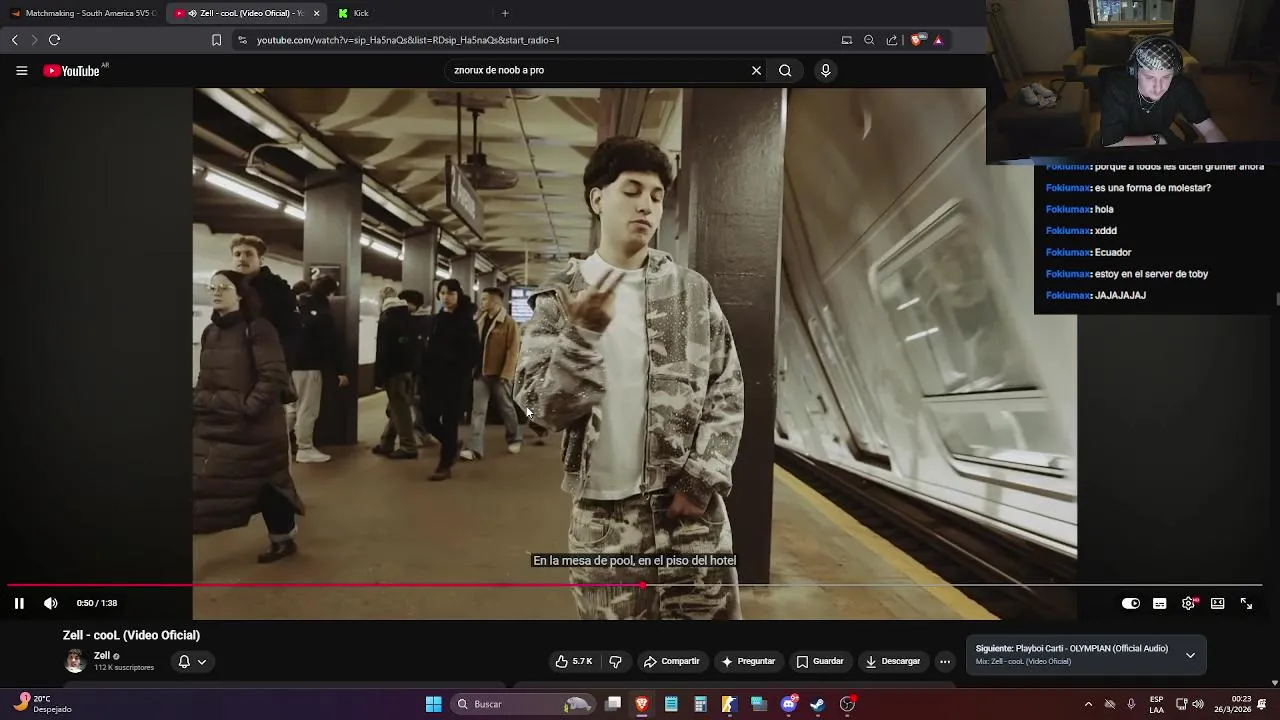Open Brave browser from the taskbar
The image size is (1280, 720).
642,704
